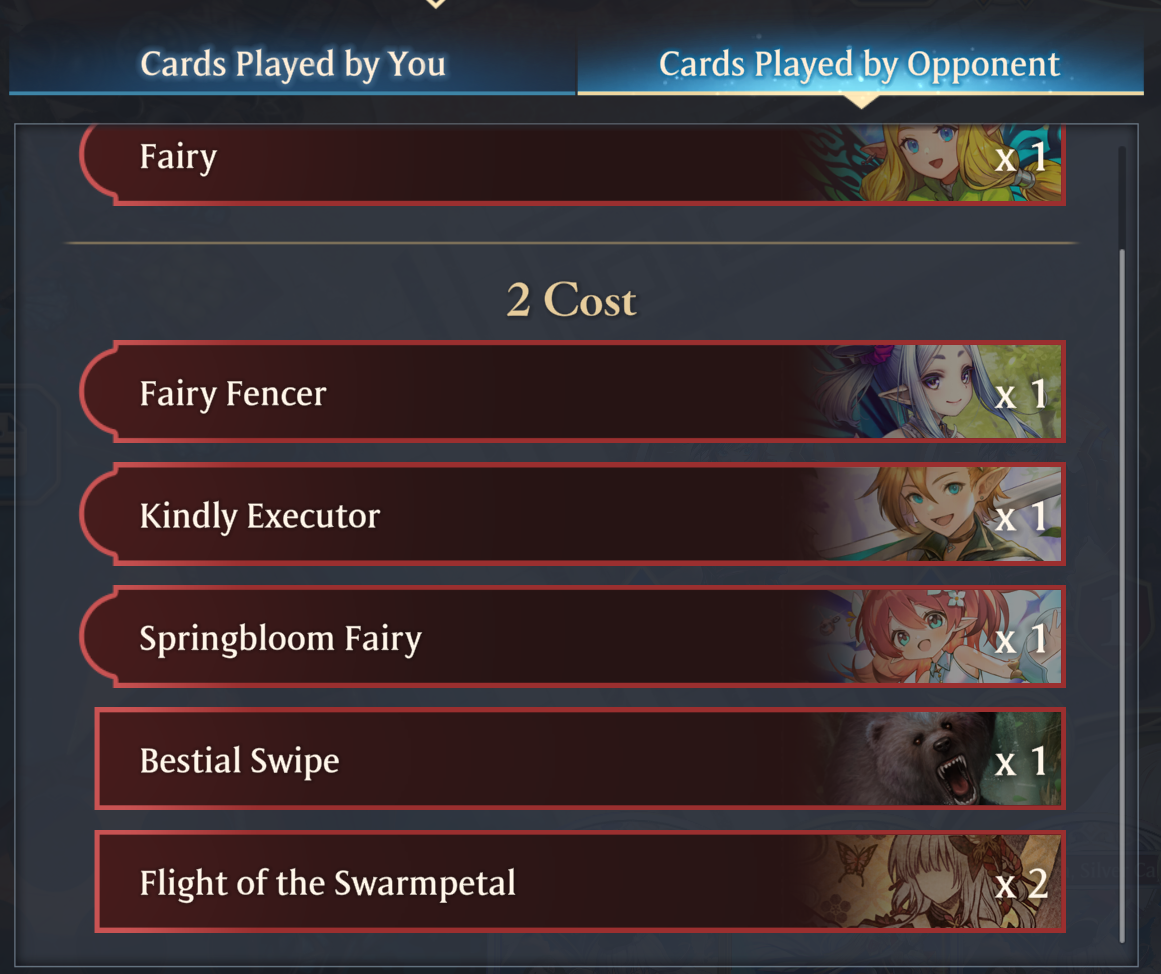Click the Kindly Executor portrait art
The height and width of the screenshot is (974, 1161).
pos(933,514)
